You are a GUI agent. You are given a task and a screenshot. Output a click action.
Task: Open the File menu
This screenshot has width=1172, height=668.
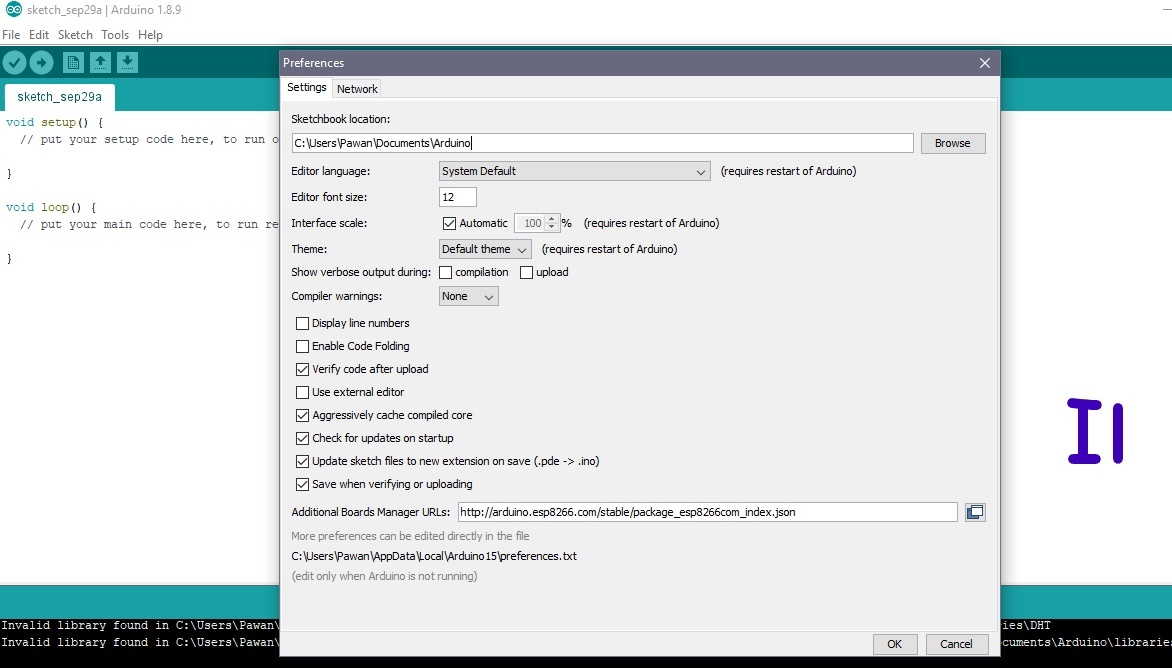(x=11, y=35)
